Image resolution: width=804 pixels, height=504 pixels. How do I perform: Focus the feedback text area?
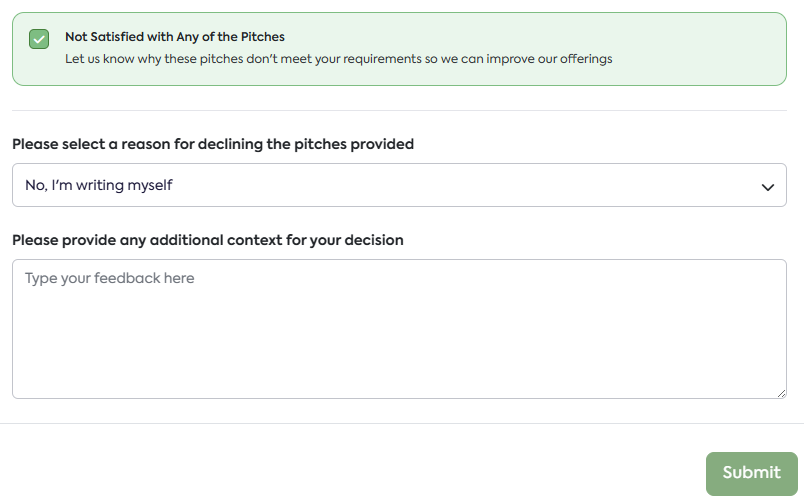tap(399, 330)
